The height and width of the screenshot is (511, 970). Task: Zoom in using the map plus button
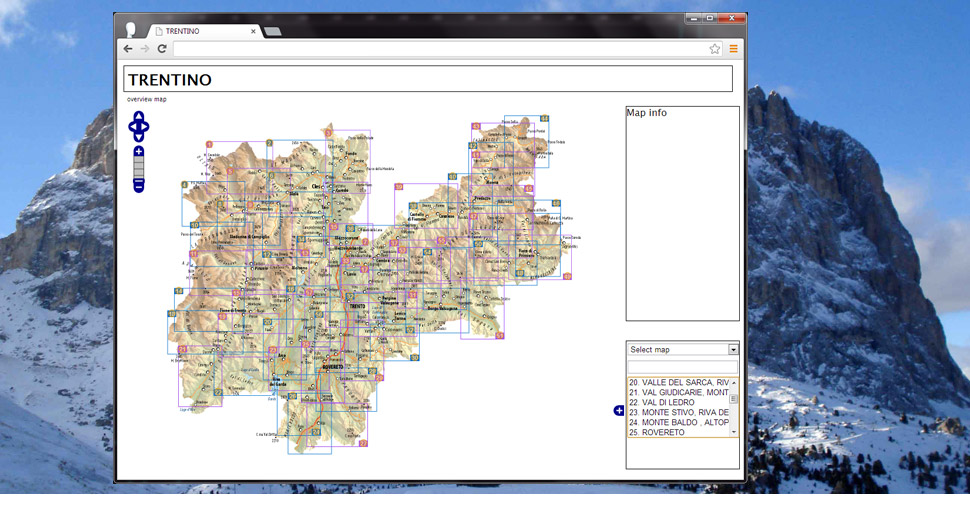point(139,152)
